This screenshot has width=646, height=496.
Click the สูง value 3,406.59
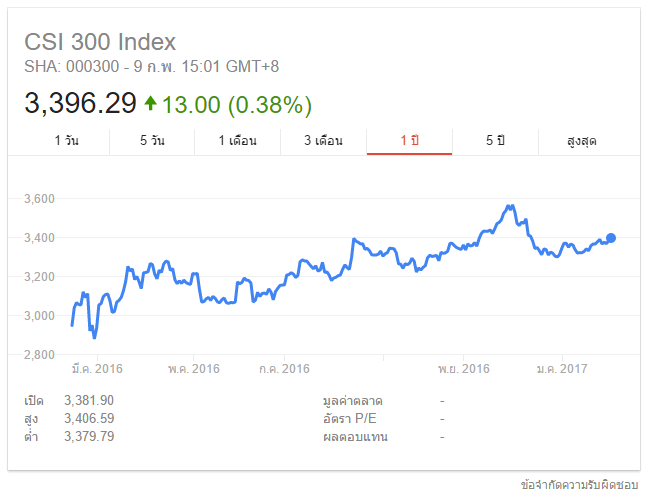[x=89, y=418]
